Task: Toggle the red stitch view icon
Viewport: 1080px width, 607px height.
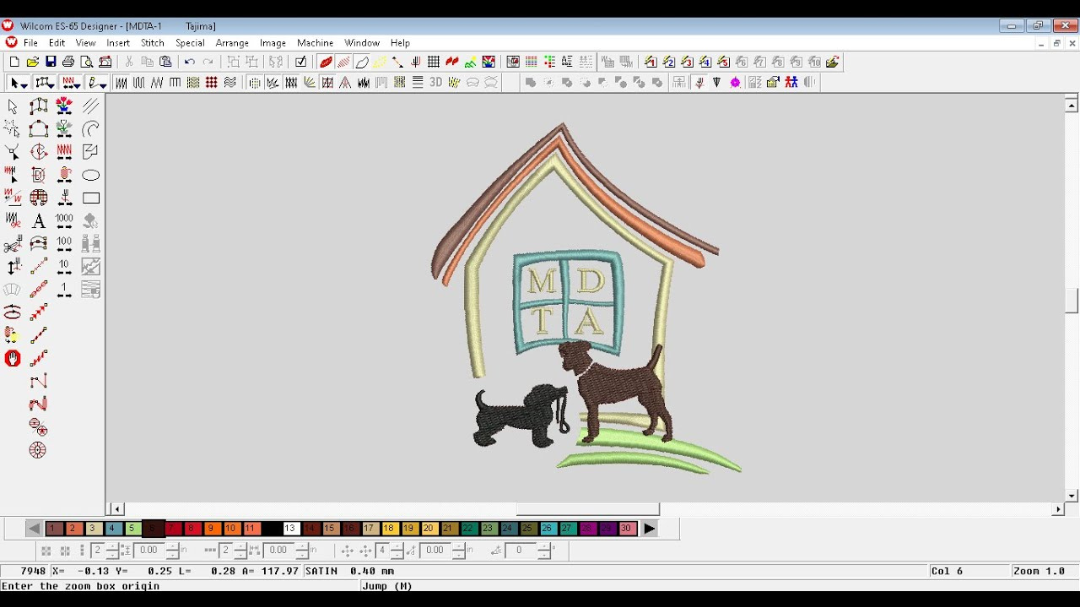Action: tap(325, 62)
